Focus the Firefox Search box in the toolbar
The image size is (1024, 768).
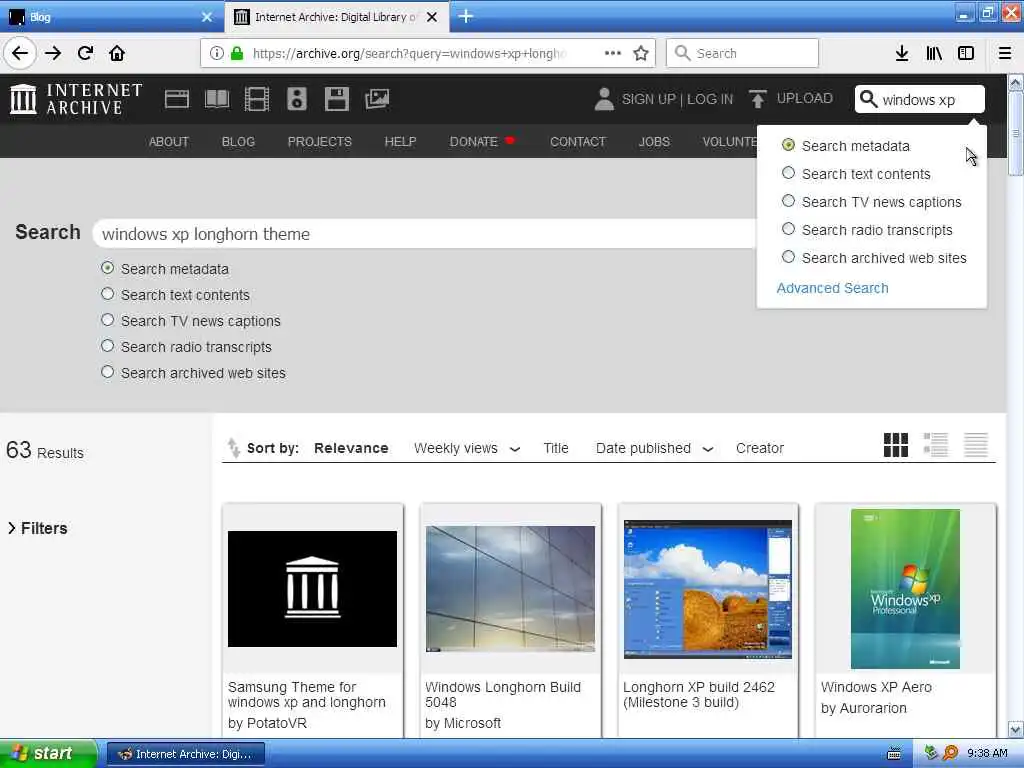[742, 54]
